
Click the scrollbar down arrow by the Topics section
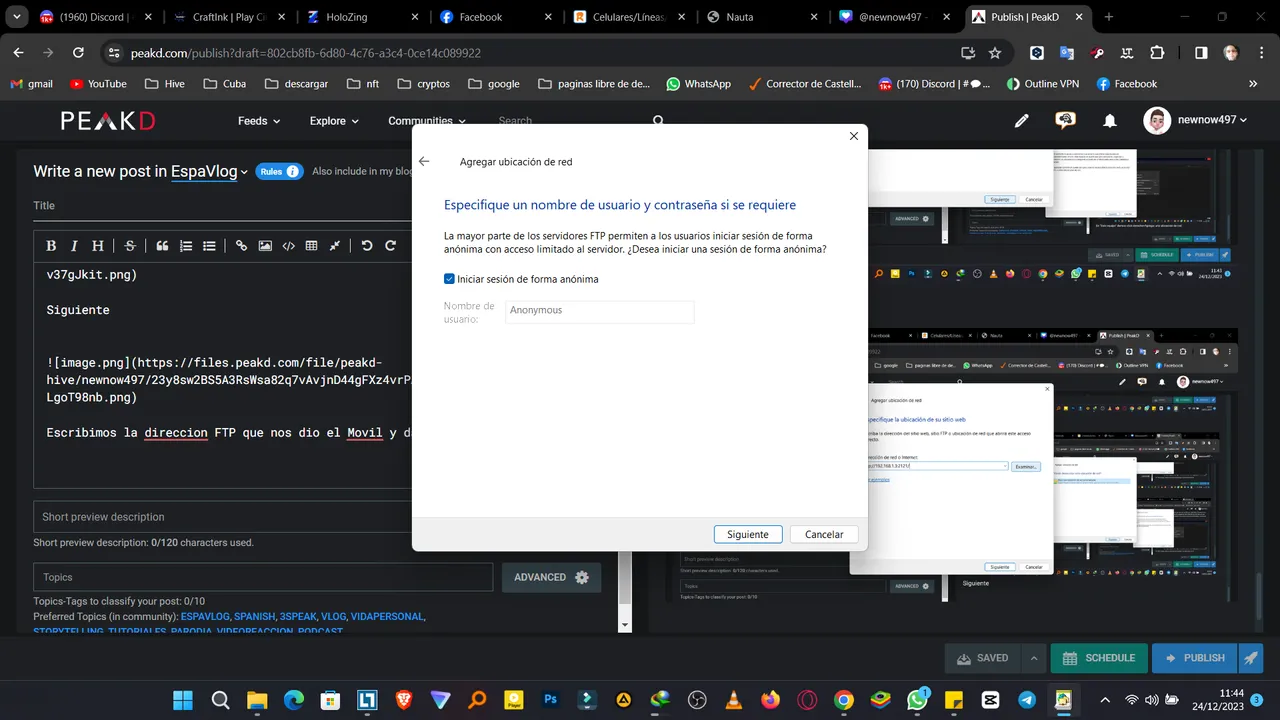pyautogui.click(x=625, y=625)
